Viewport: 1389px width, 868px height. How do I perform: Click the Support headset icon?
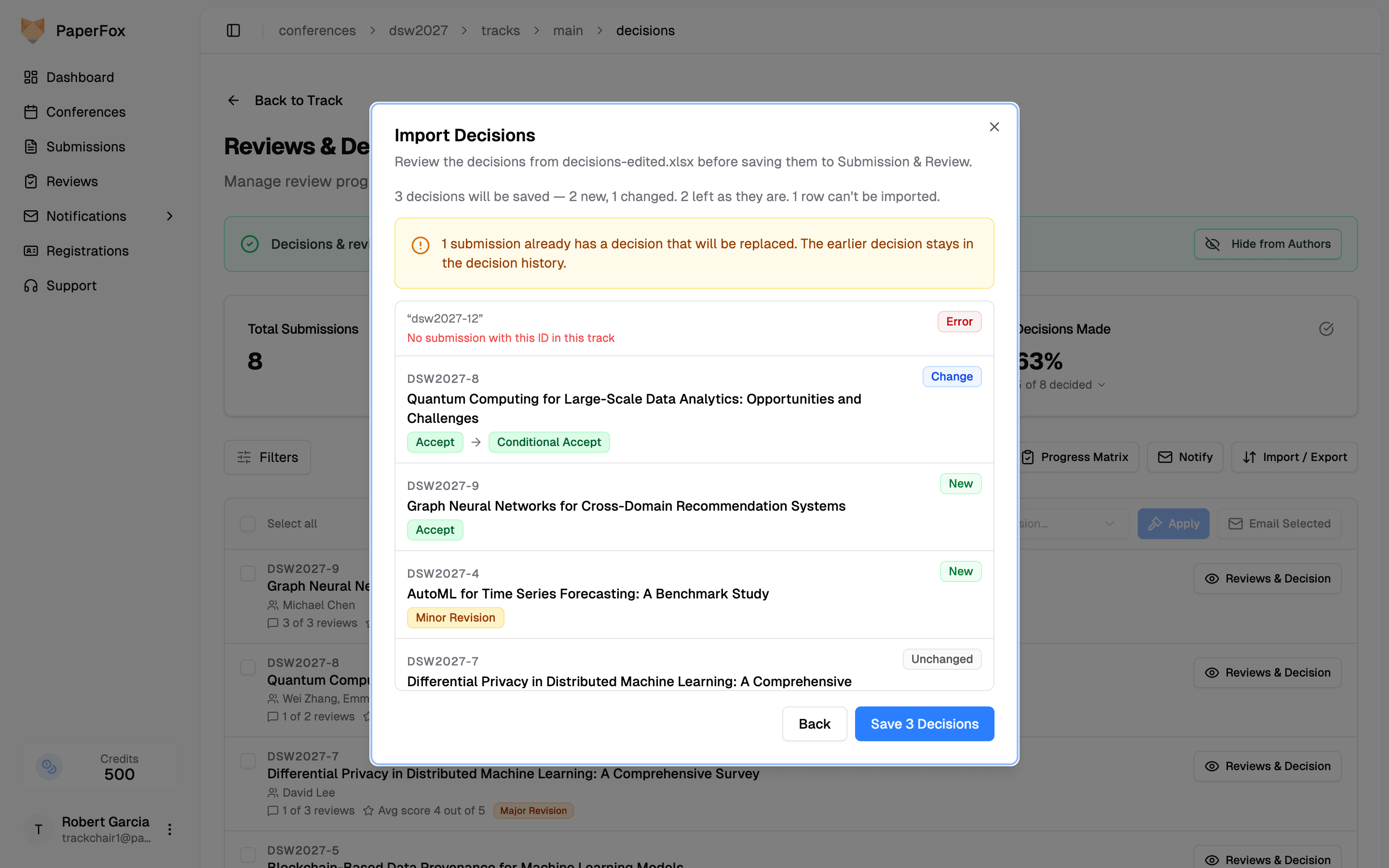tap(31, 285)
